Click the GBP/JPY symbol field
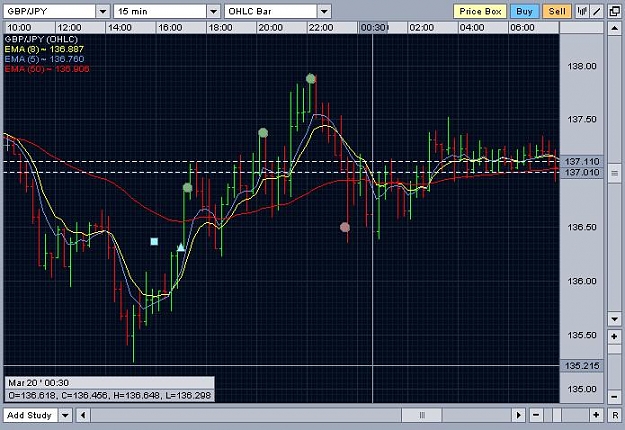This screenshot has height=430, width=625. (x=50, y=11)
